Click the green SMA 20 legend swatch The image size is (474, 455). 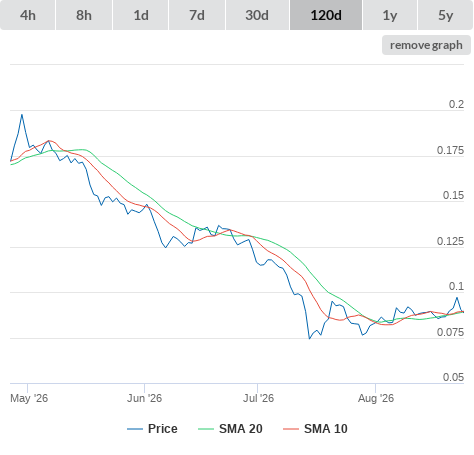pyautogui.click(x=206, y=429)
